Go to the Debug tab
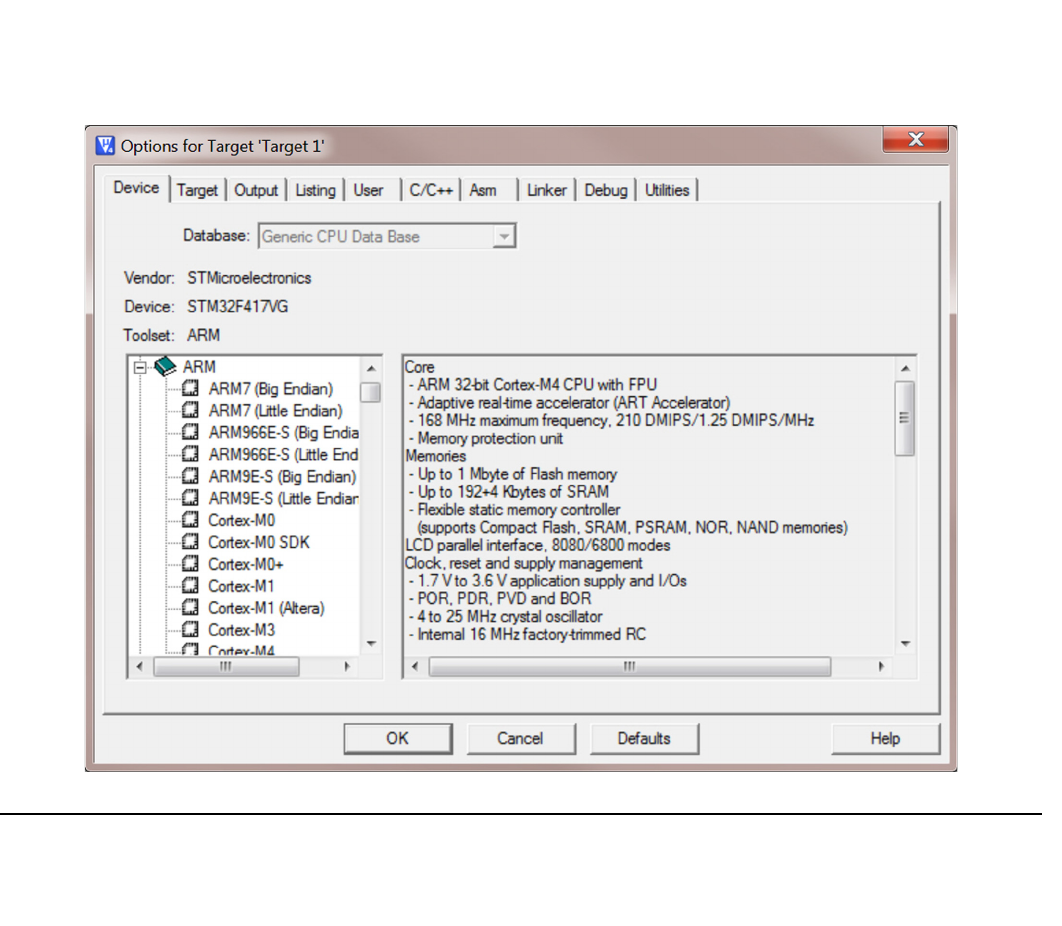The height and width of the screenshot is (926, 1062). point(606,190)
